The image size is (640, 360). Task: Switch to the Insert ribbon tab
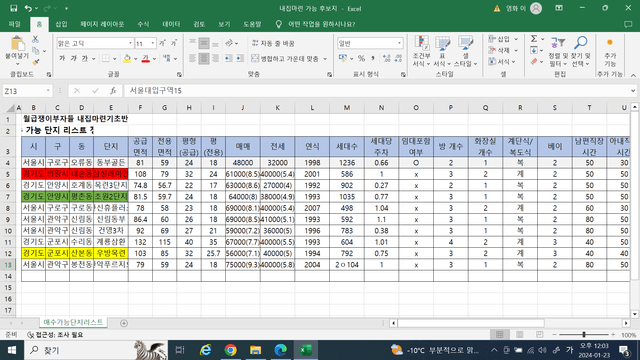pos(61,24)
